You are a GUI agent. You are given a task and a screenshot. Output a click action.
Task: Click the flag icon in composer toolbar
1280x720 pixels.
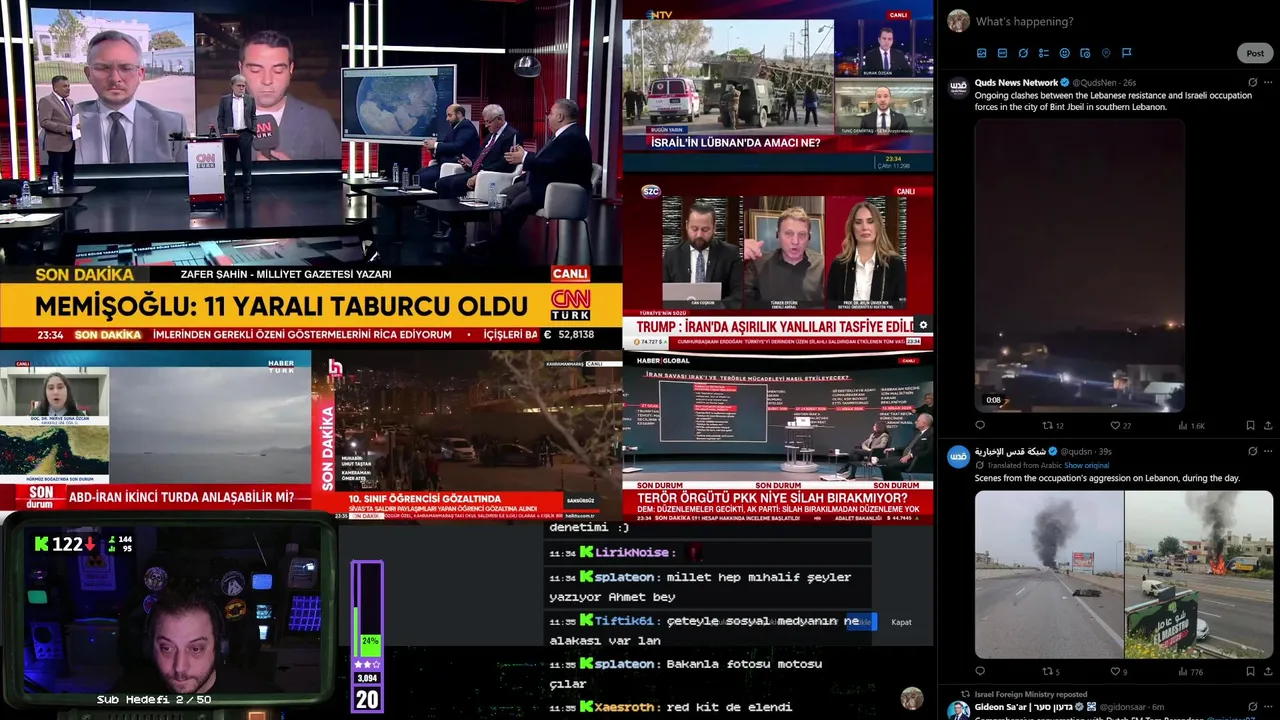1127,53
